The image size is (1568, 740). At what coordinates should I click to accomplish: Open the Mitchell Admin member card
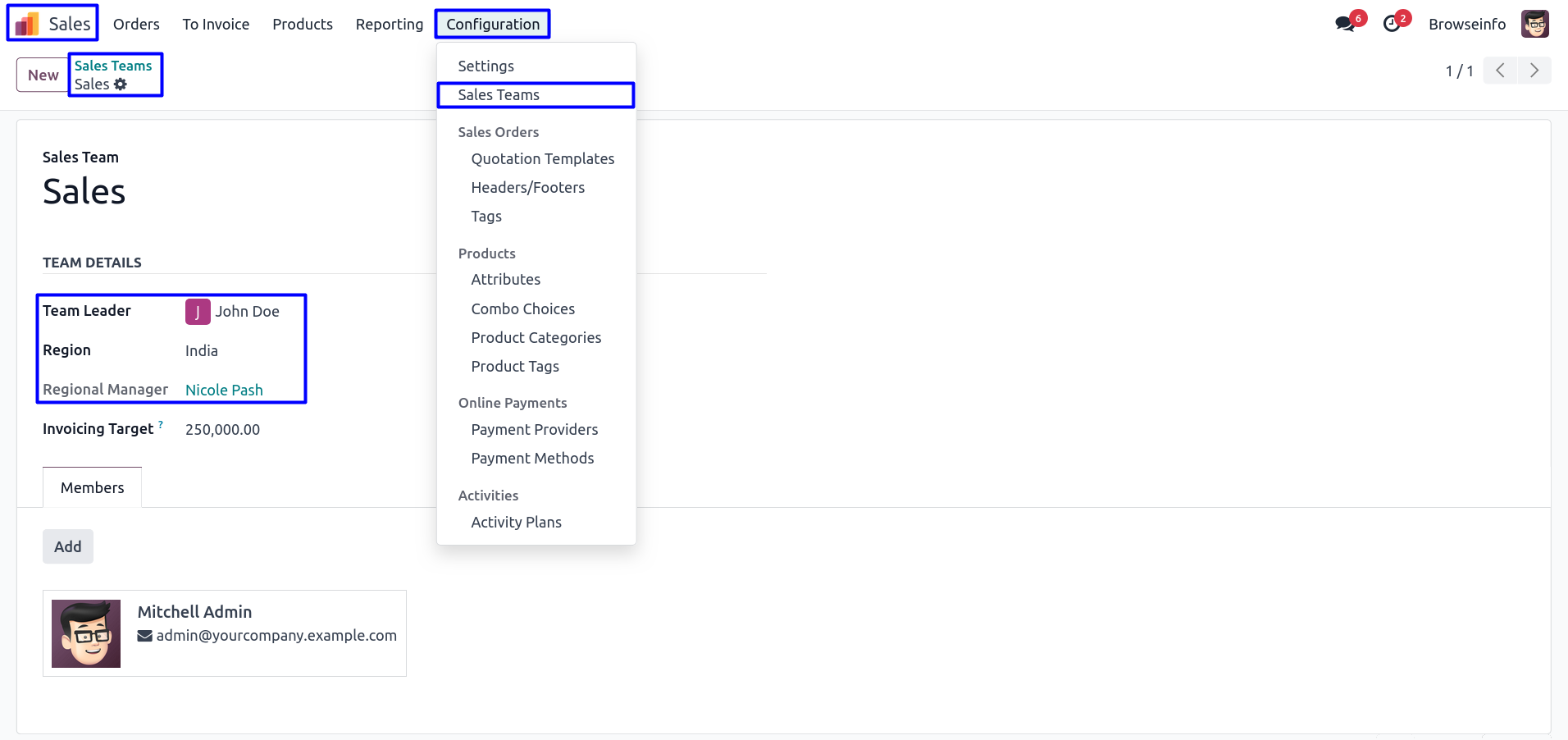tap(225, 633)
